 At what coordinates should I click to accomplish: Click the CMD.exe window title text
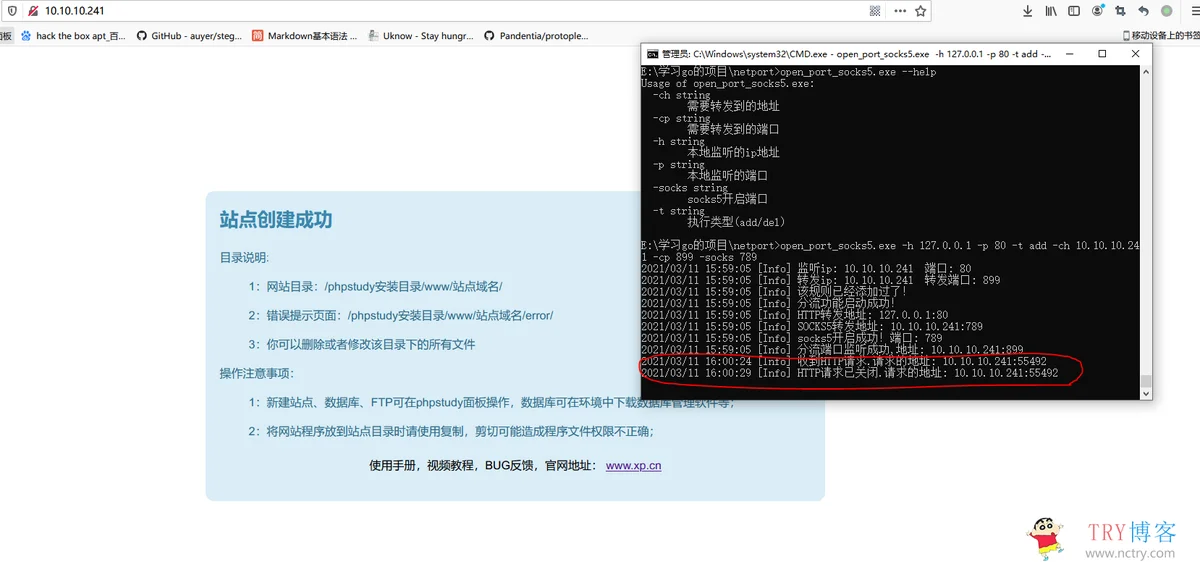(x=856, y=54)
